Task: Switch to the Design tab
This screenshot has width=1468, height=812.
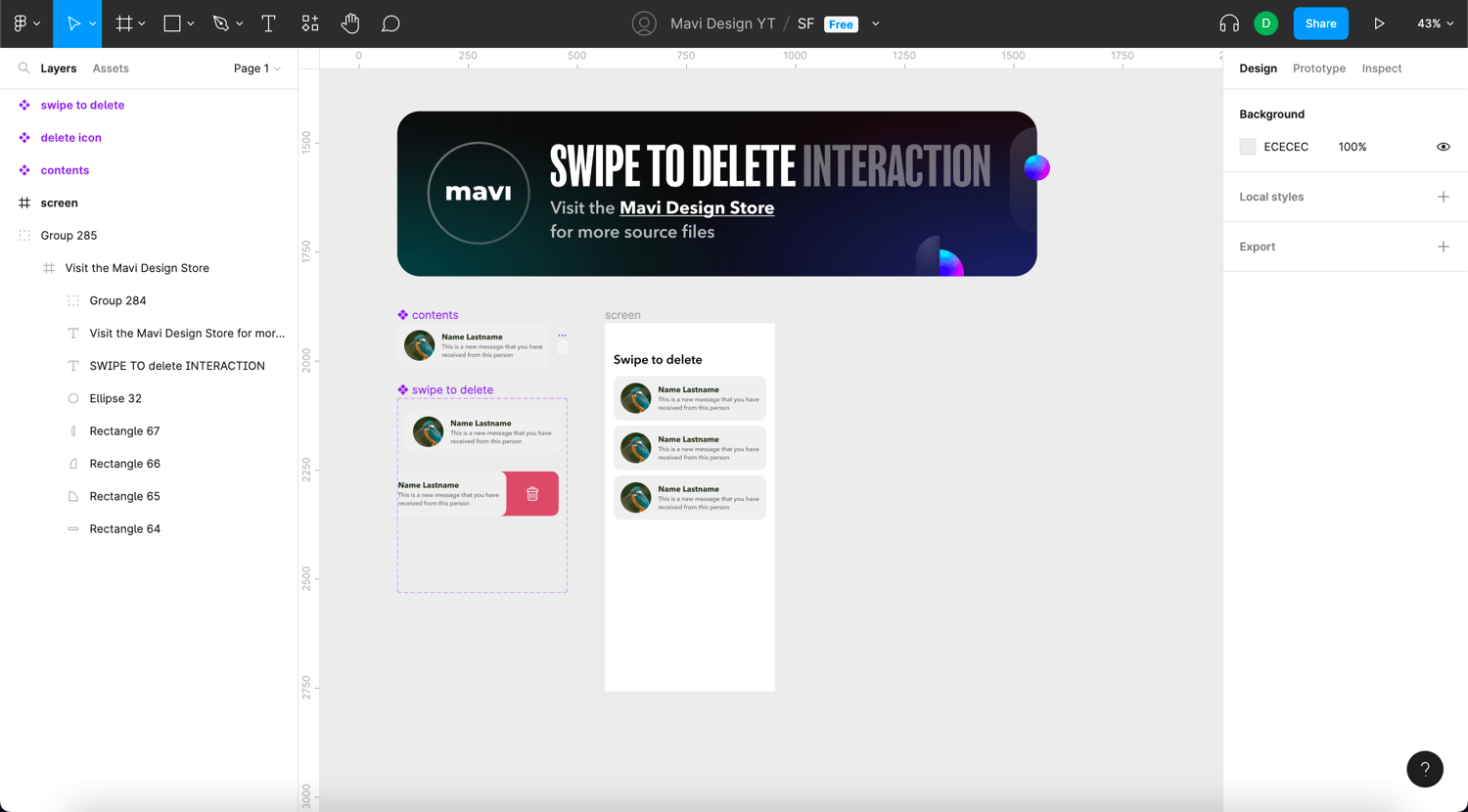Action: tap(1258, 68)
